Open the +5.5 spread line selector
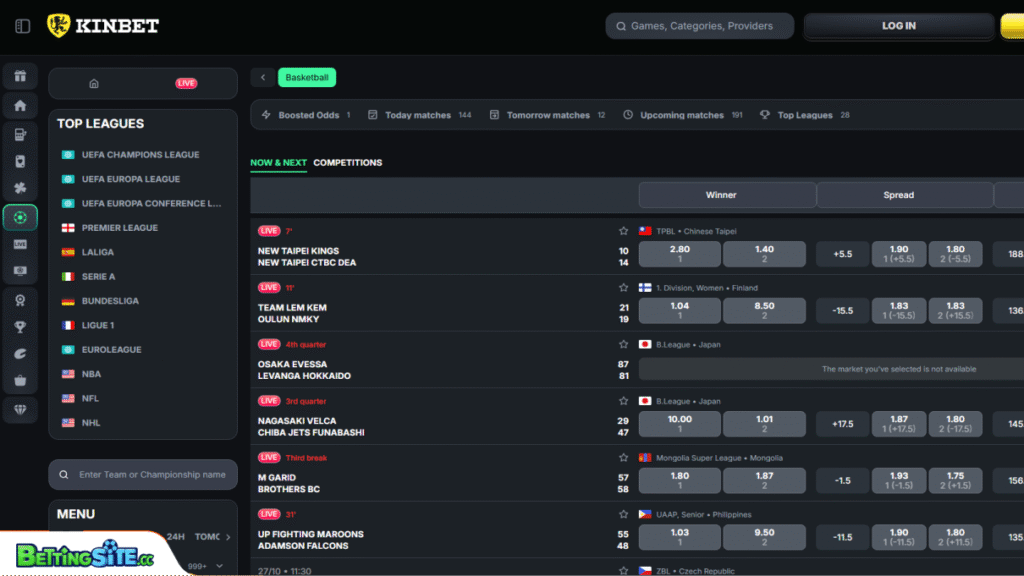The height and width of the screenshot is (576, 1024). click(x=842, y=254)
